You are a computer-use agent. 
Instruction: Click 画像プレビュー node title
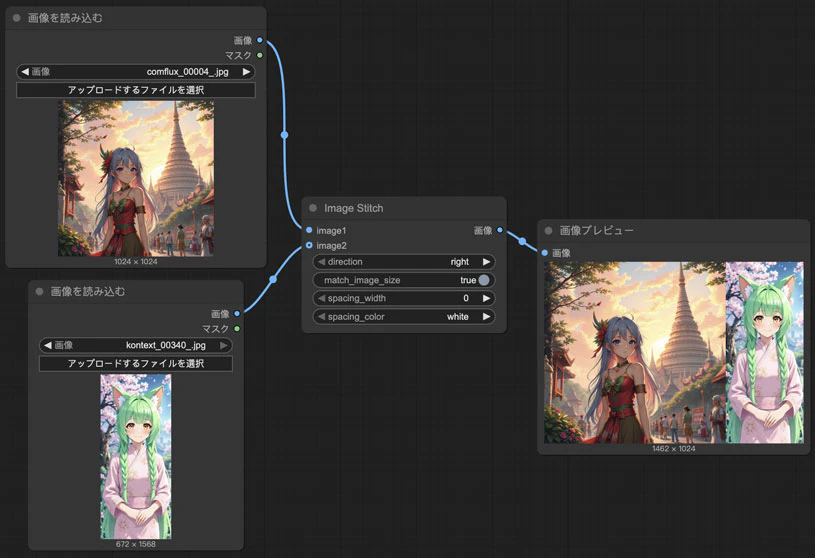tap(596, 230)
